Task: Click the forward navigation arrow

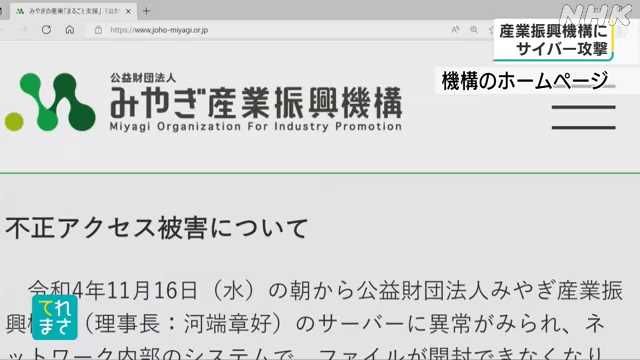Action: pos(23,30)
